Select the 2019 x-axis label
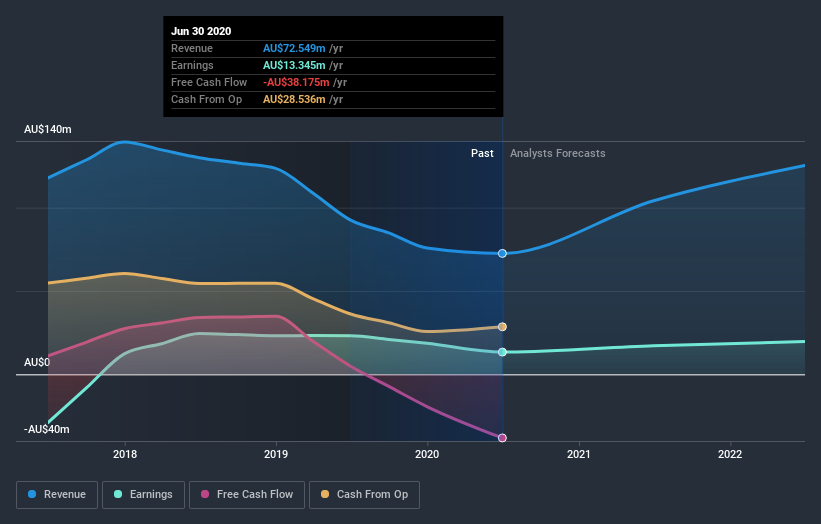 (276, 454)
